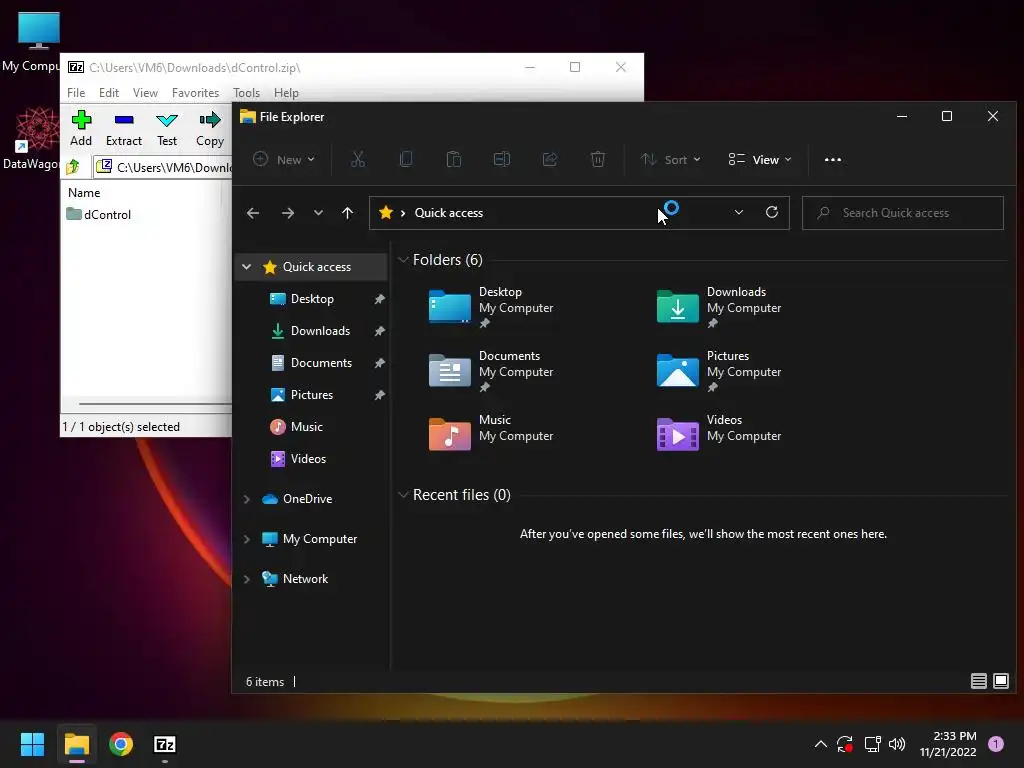Collapse Quick access in navigation pane
This screenshot has height=768, width=1024.
pyautogui.click(x=246, y=266)
